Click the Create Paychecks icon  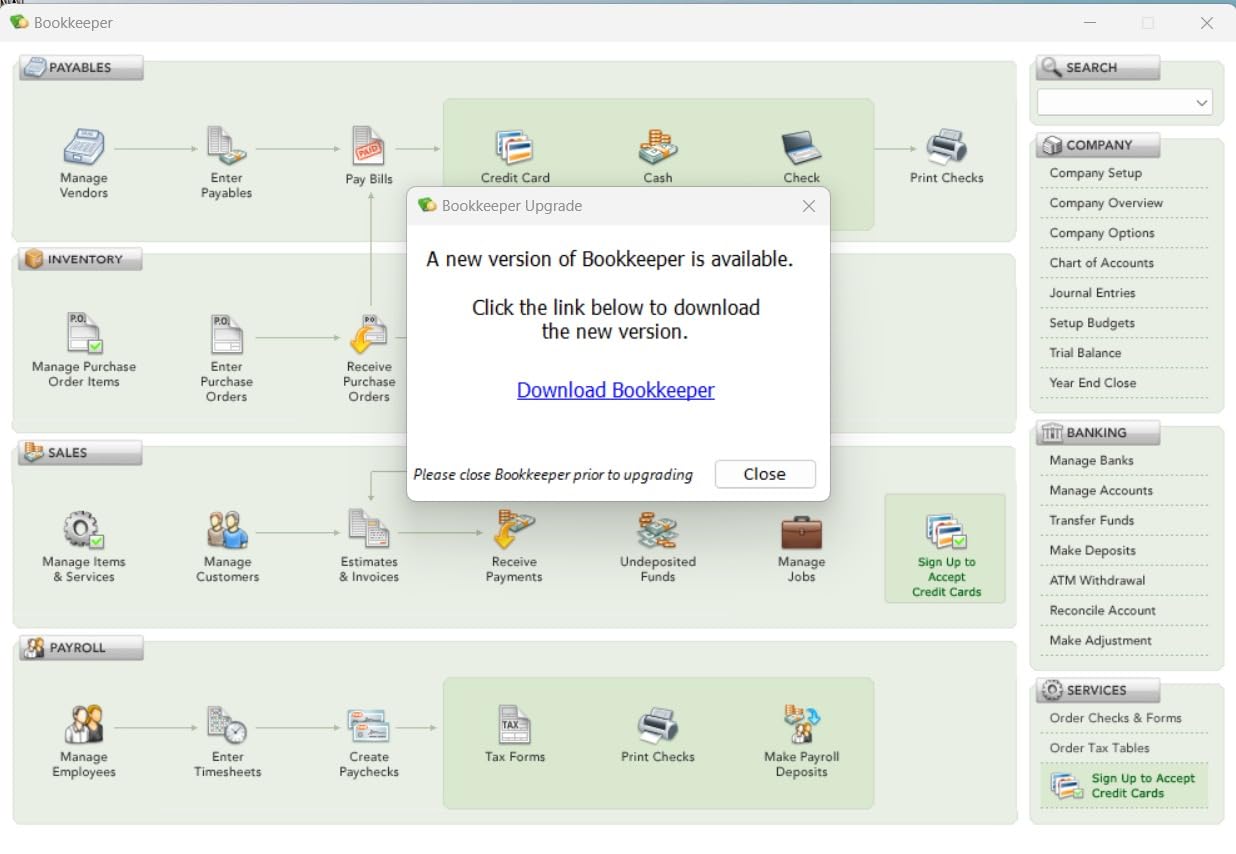370,726
